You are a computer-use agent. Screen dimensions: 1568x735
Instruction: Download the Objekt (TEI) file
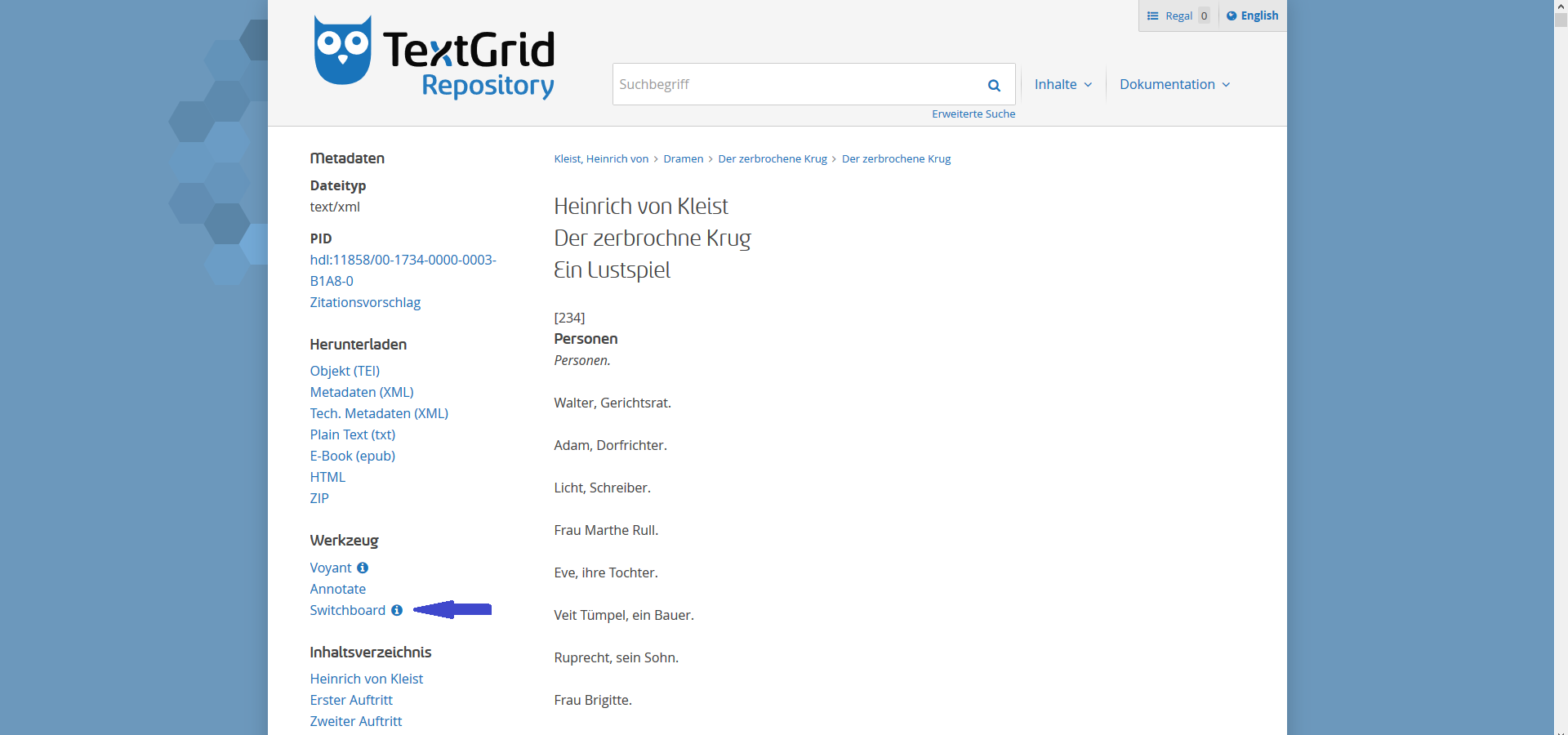tap(344, 371)
